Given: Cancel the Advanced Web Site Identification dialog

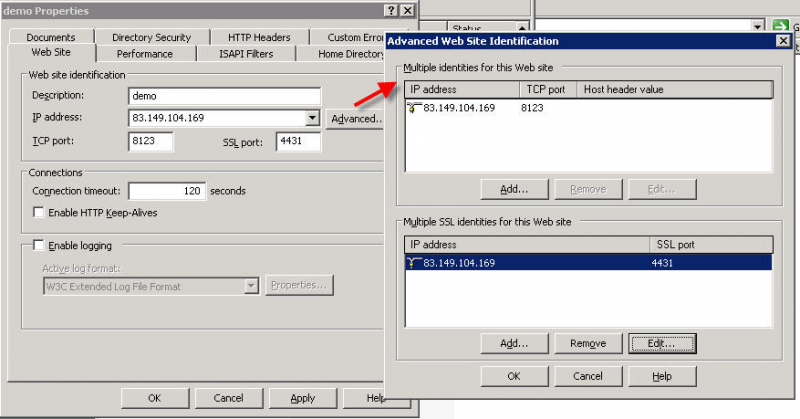Looking at the screenshot, I should (x=588, y=376).
